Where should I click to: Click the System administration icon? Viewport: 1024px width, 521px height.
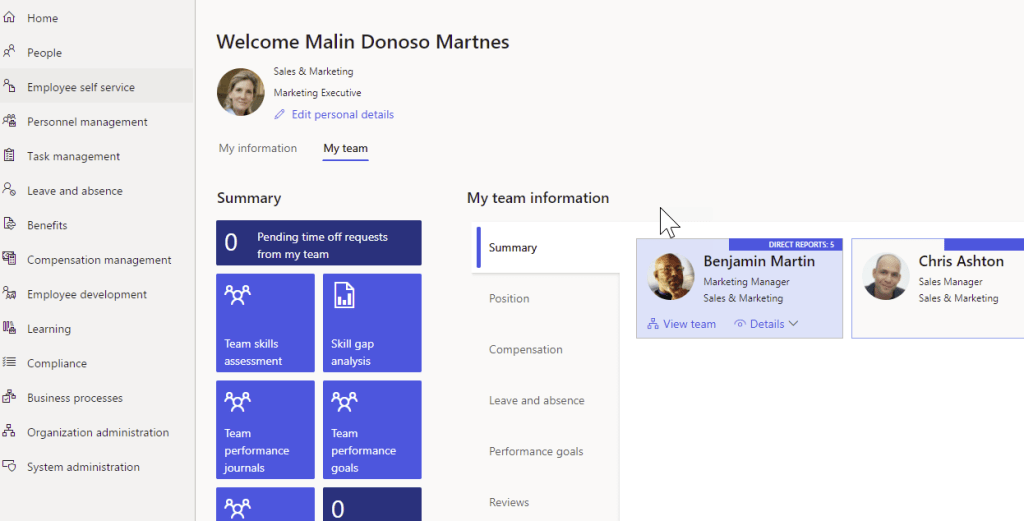9,466
